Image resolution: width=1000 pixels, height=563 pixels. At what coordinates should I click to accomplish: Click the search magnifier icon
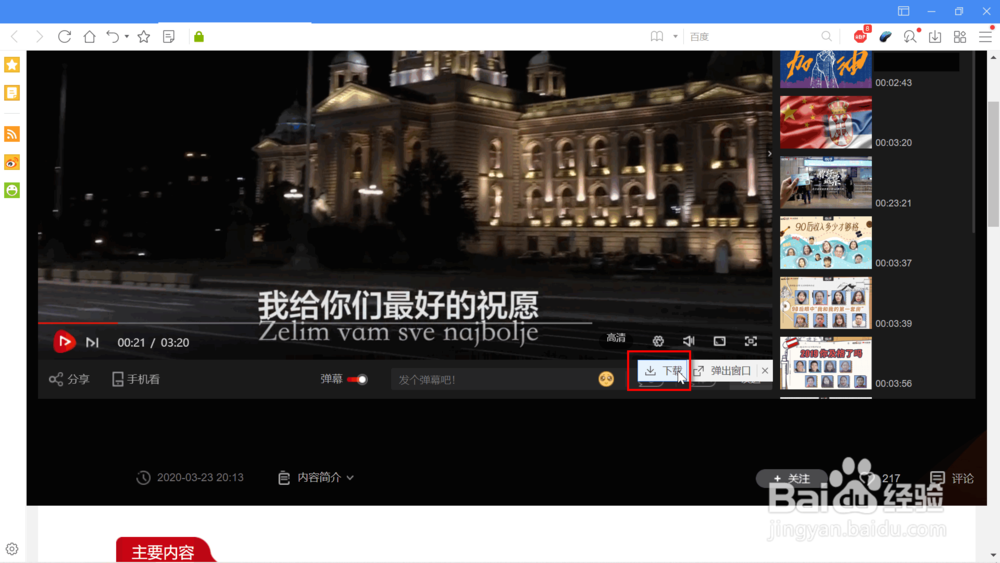[827, 36]
